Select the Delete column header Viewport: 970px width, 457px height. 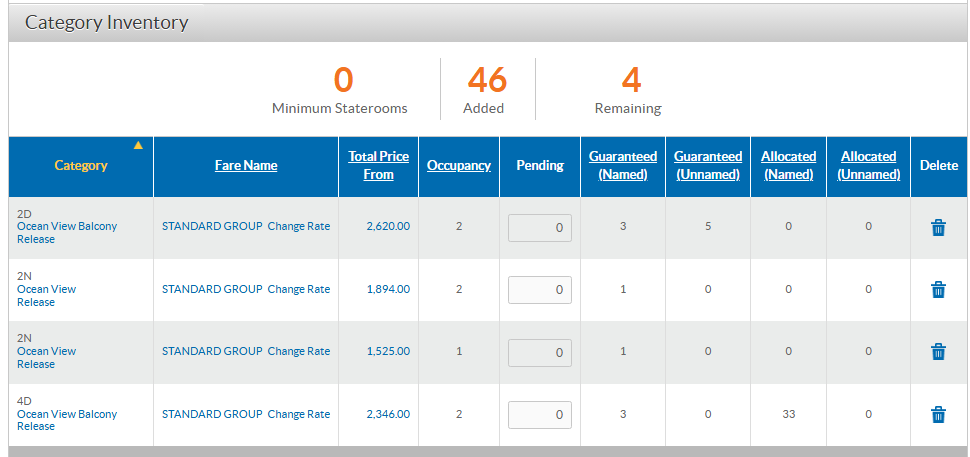click(x=938, y=165)
